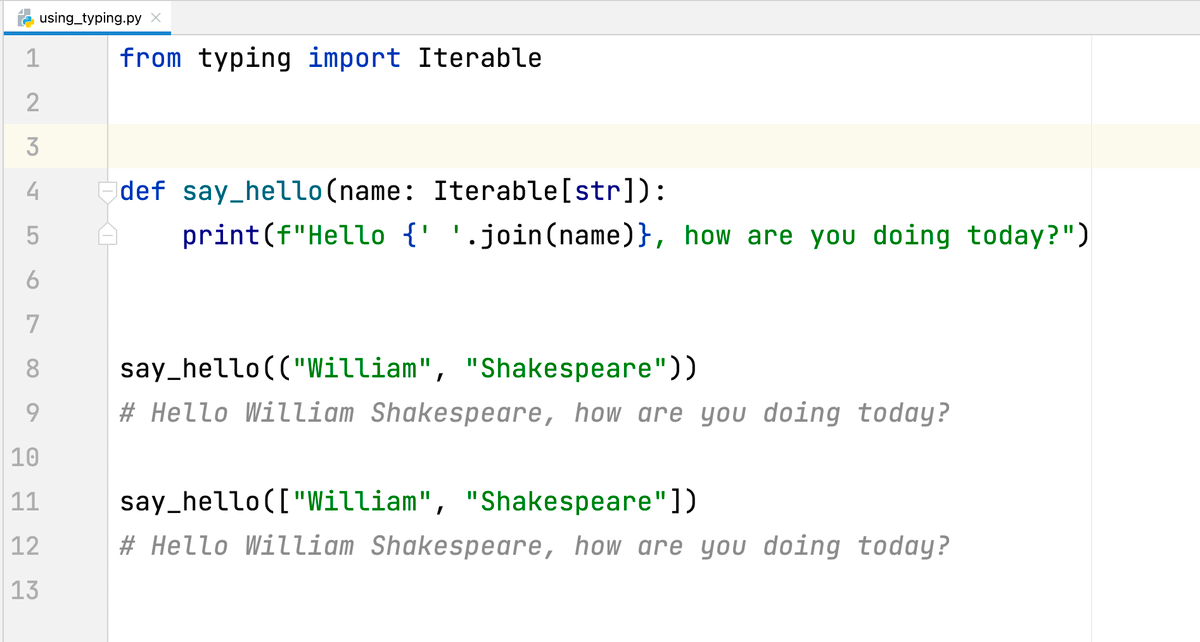Click the print call inside say_hello
This screenshot has height=642, width=1200.
pyautogui.click(x=221, y=236)
